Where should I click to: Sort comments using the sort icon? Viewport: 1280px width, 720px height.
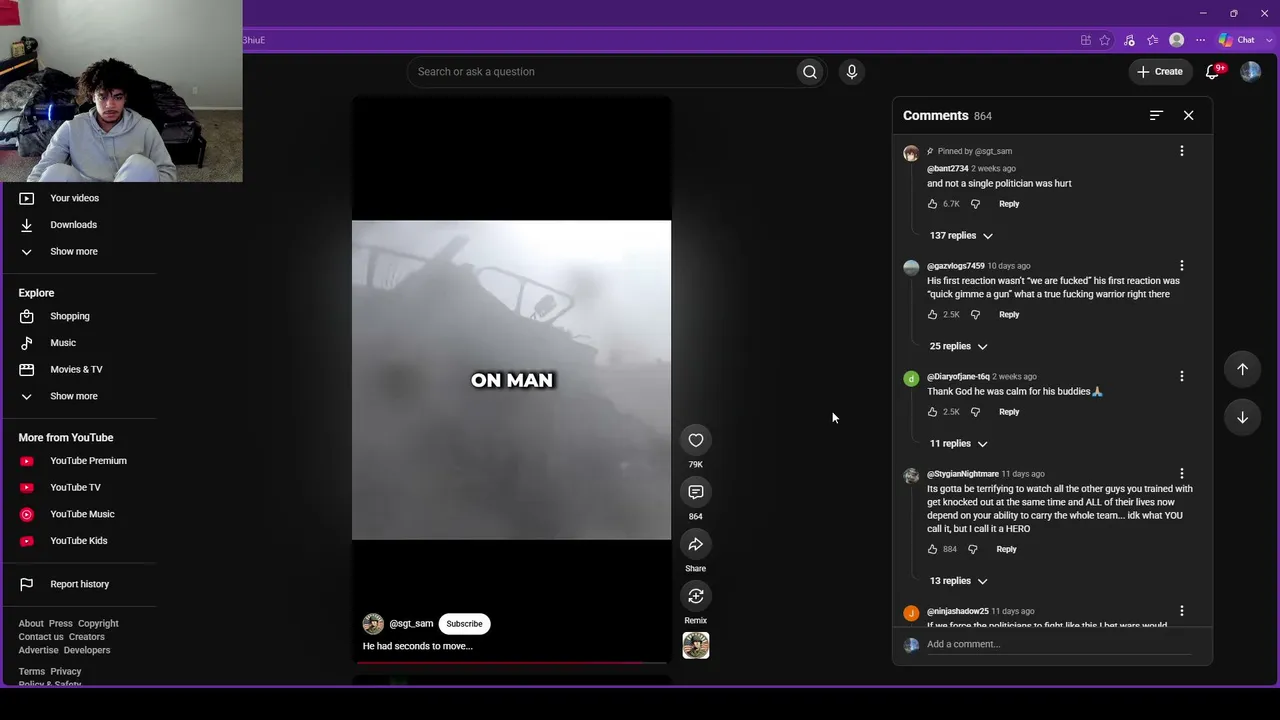(1156, 116)
